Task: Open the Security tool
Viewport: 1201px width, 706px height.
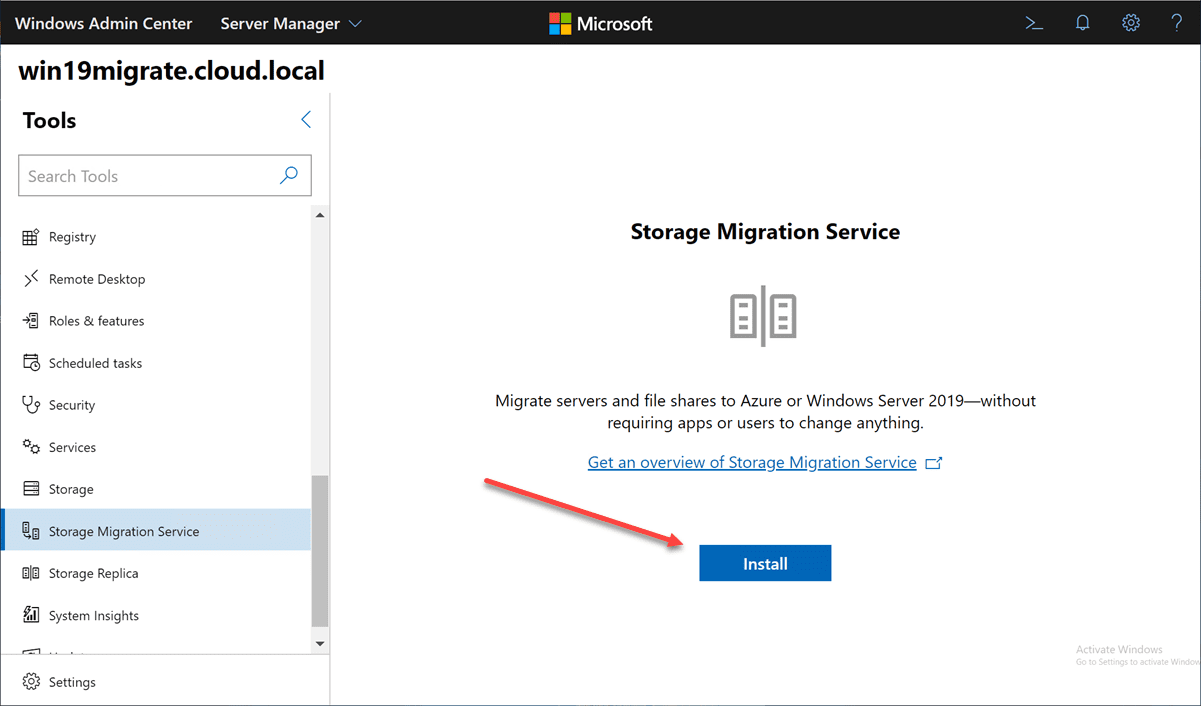Action: [x=74, y=404]
